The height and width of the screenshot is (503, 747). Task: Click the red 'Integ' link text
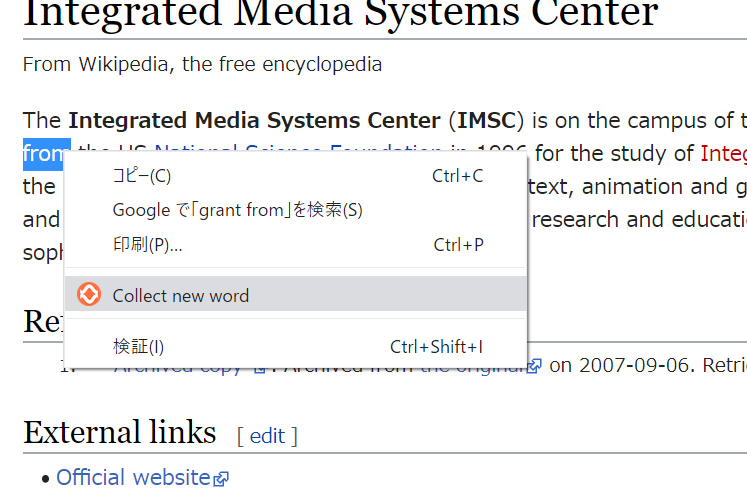click(723, 154)
